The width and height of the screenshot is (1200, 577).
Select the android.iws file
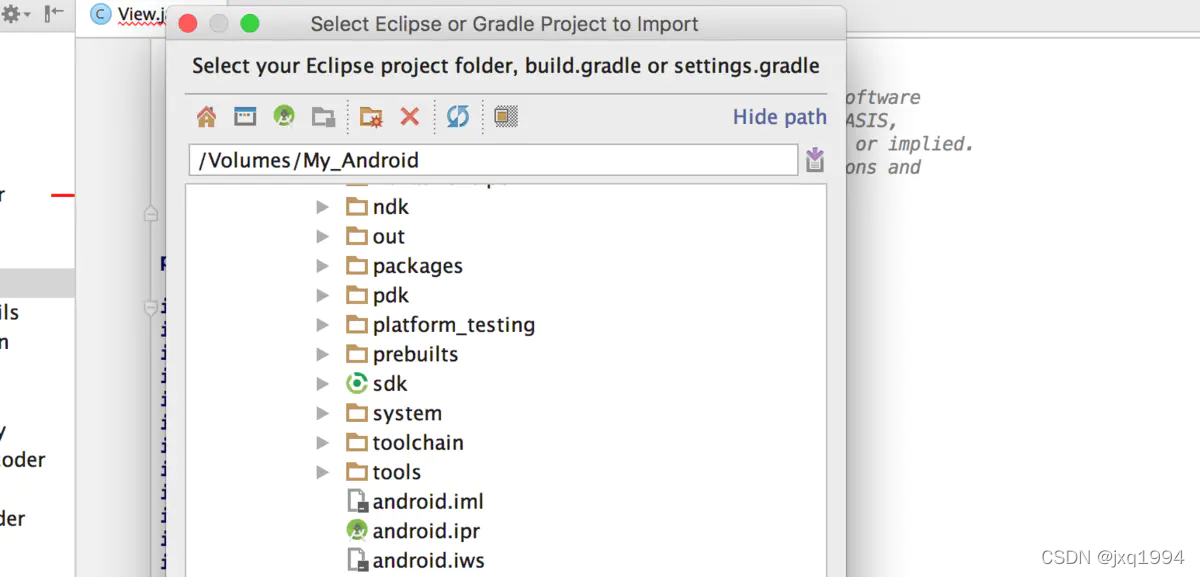click(429, 561)
